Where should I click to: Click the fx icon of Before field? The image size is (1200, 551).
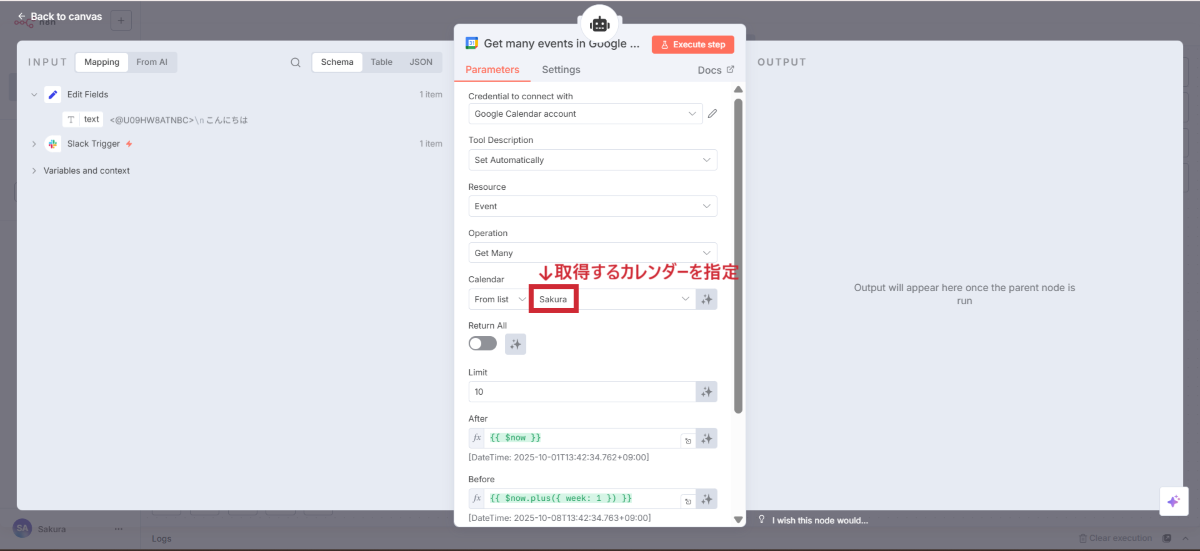[x=477, y=498]
